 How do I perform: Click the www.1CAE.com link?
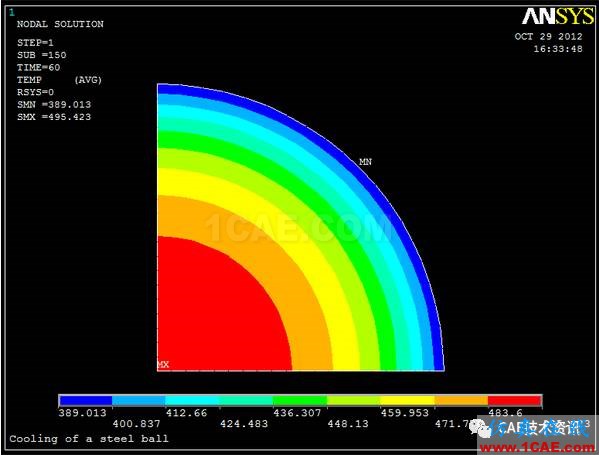(537, 447)
